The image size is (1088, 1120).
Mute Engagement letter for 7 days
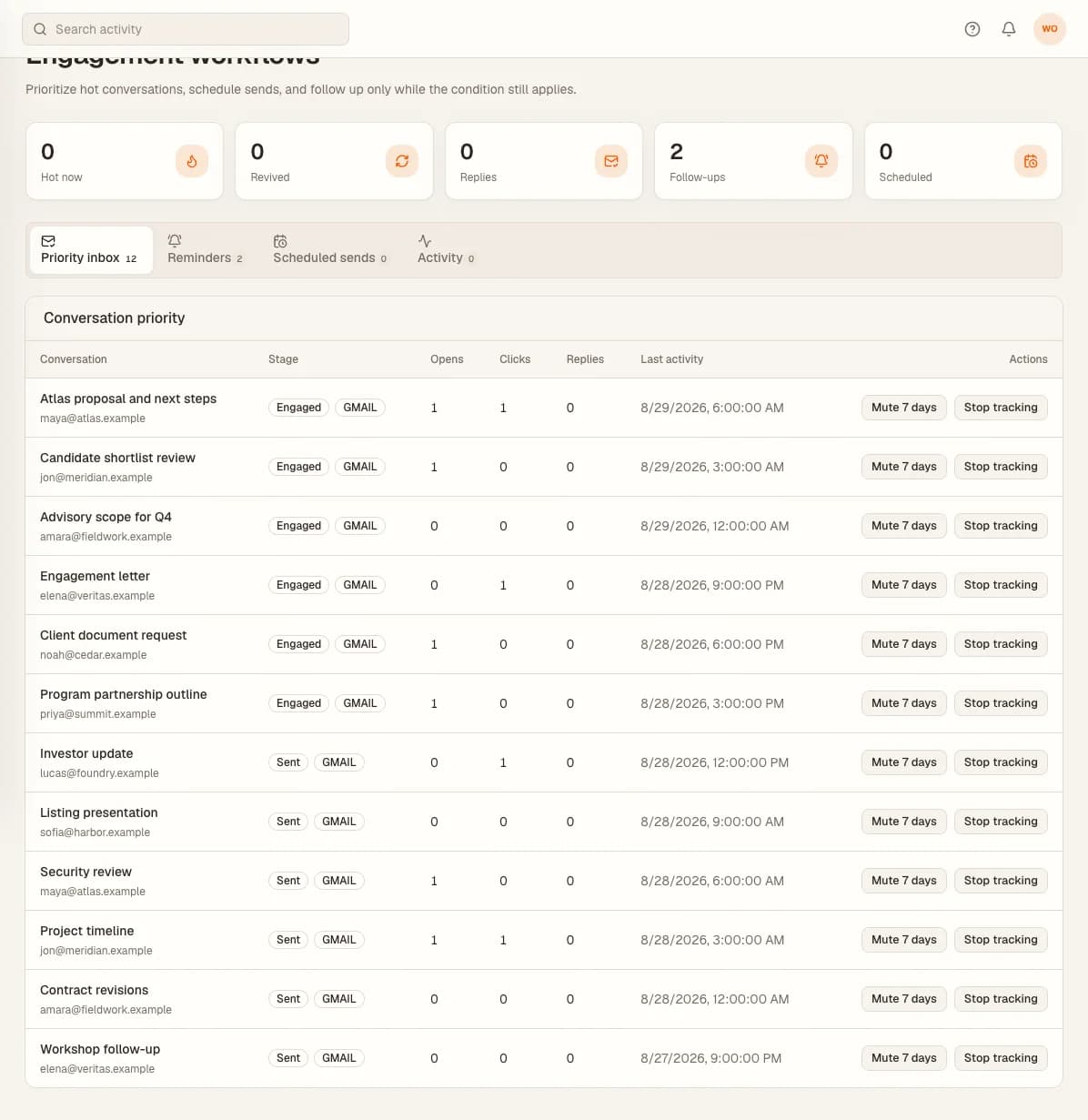(903, 585)
